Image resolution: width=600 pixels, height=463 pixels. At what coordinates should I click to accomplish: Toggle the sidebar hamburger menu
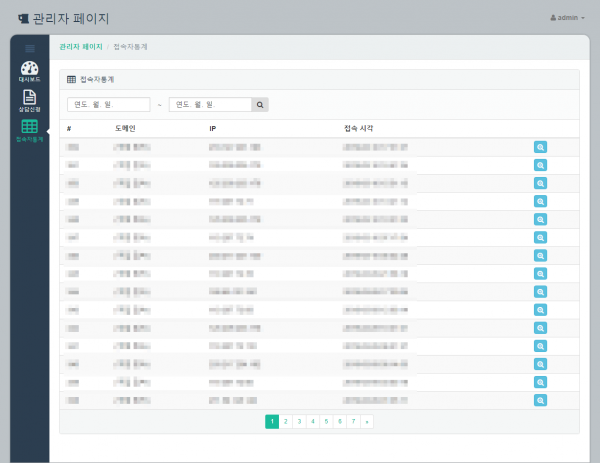pyautogui.click(x=30, y=49)
